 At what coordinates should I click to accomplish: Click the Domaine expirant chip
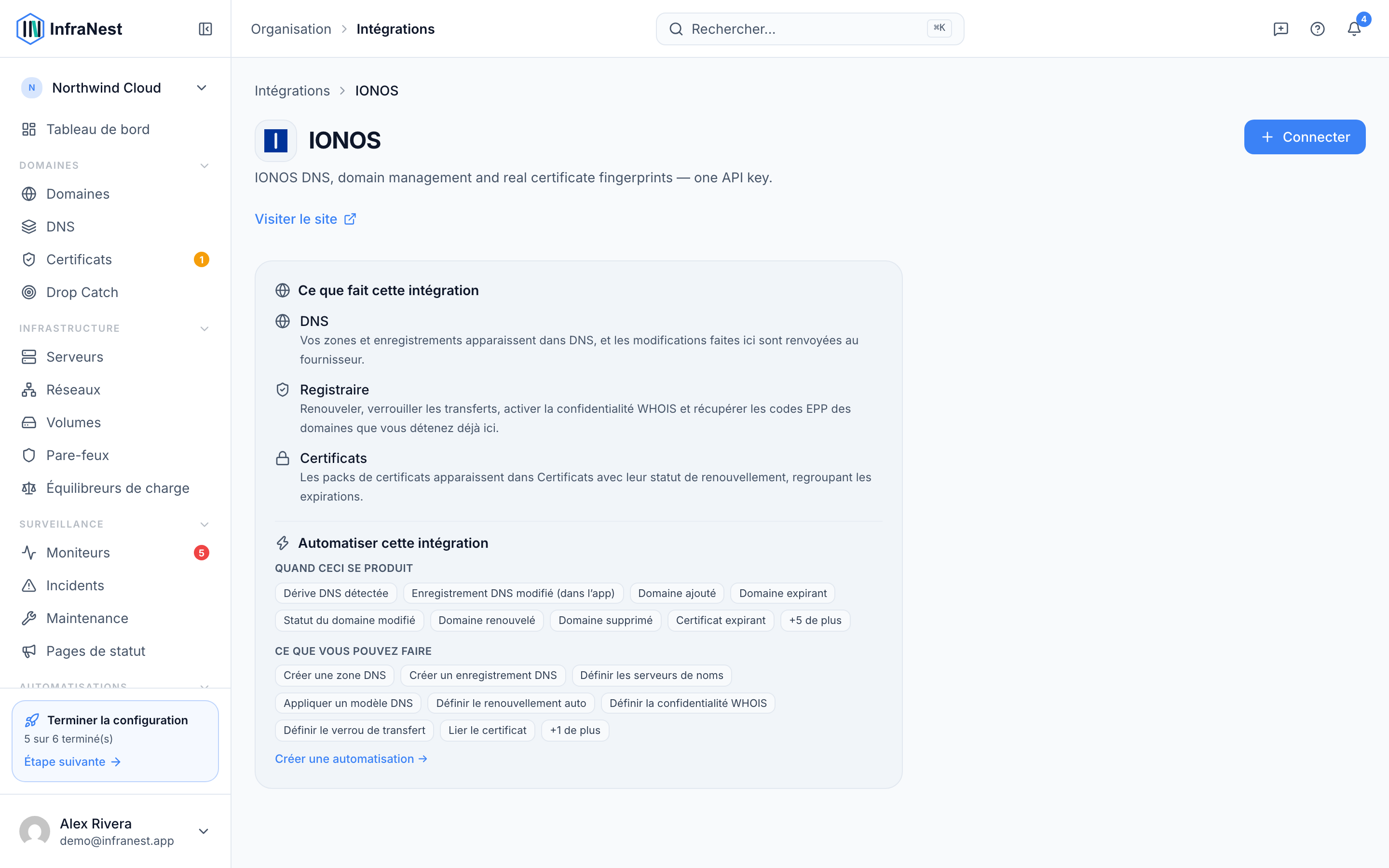783,594
